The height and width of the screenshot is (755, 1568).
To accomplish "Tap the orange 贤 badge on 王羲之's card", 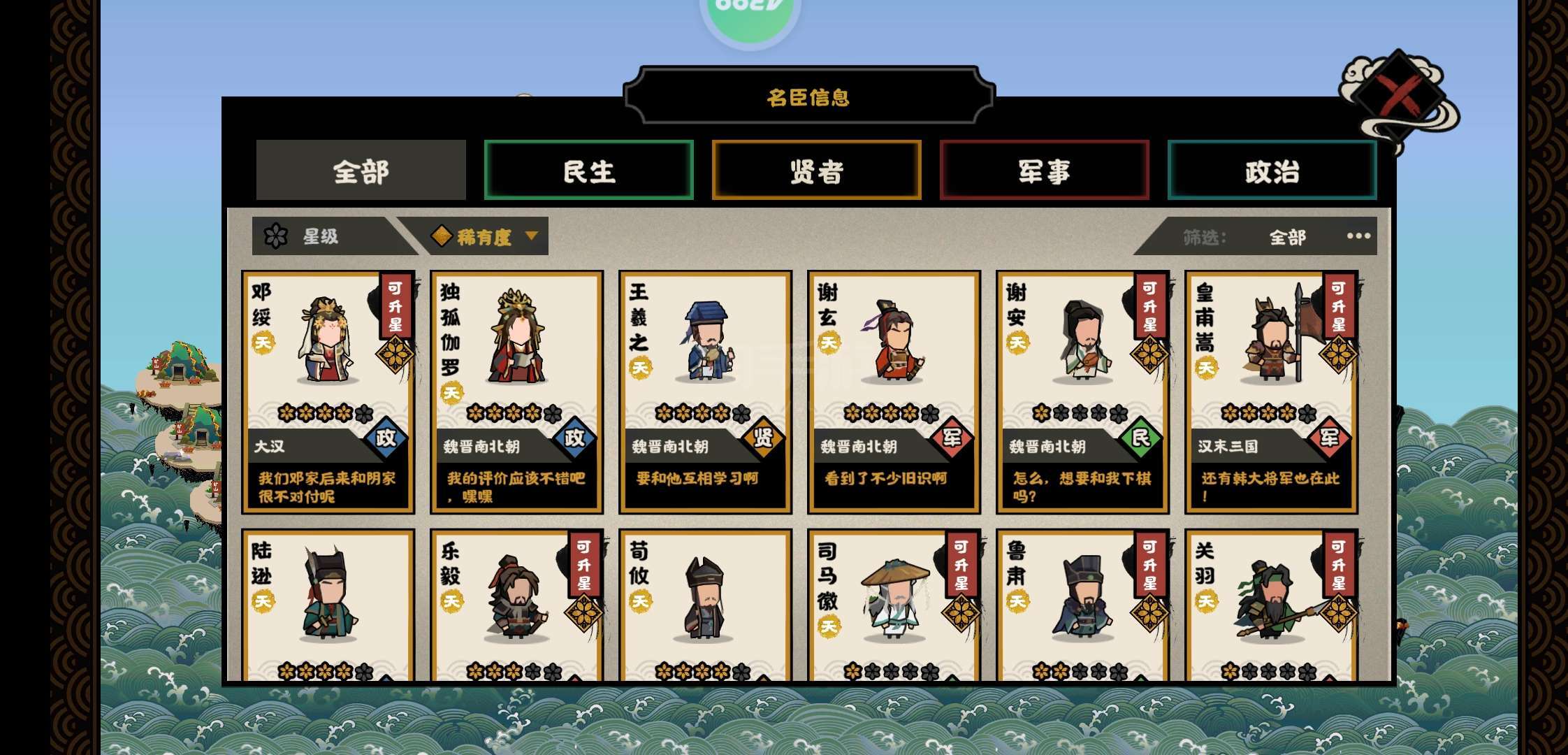I will 763,438.
